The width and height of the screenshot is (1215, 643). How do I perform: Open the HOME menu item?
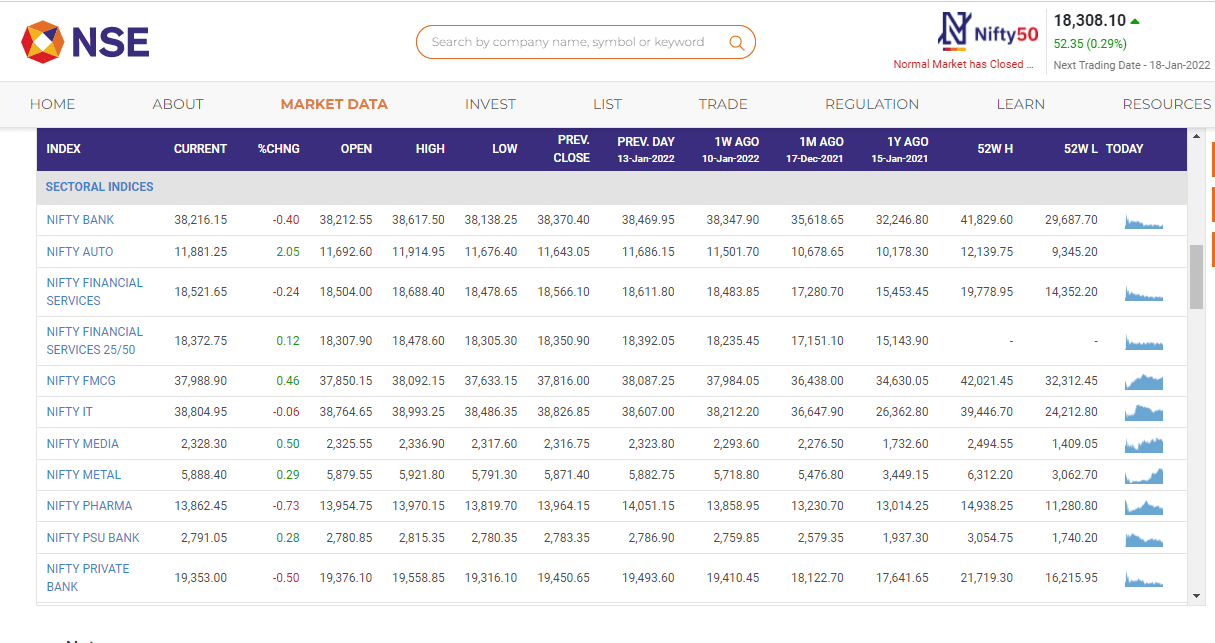pos(52,104)
